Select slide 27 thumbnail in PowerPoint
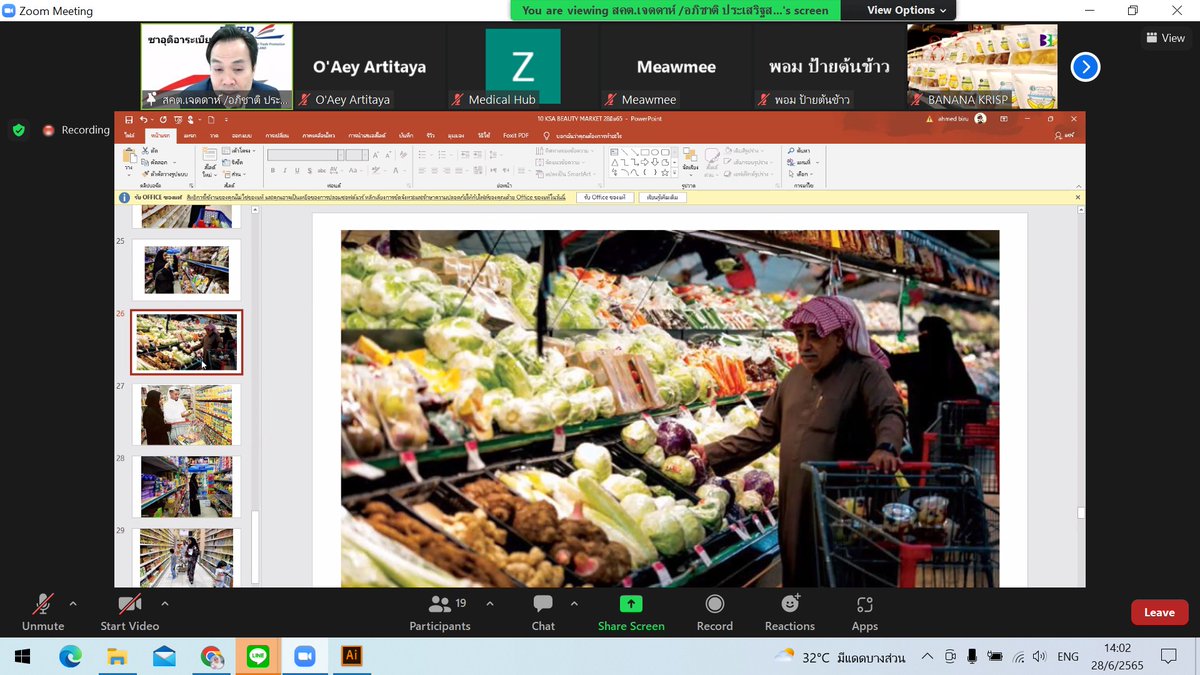 tap(187, 415)
